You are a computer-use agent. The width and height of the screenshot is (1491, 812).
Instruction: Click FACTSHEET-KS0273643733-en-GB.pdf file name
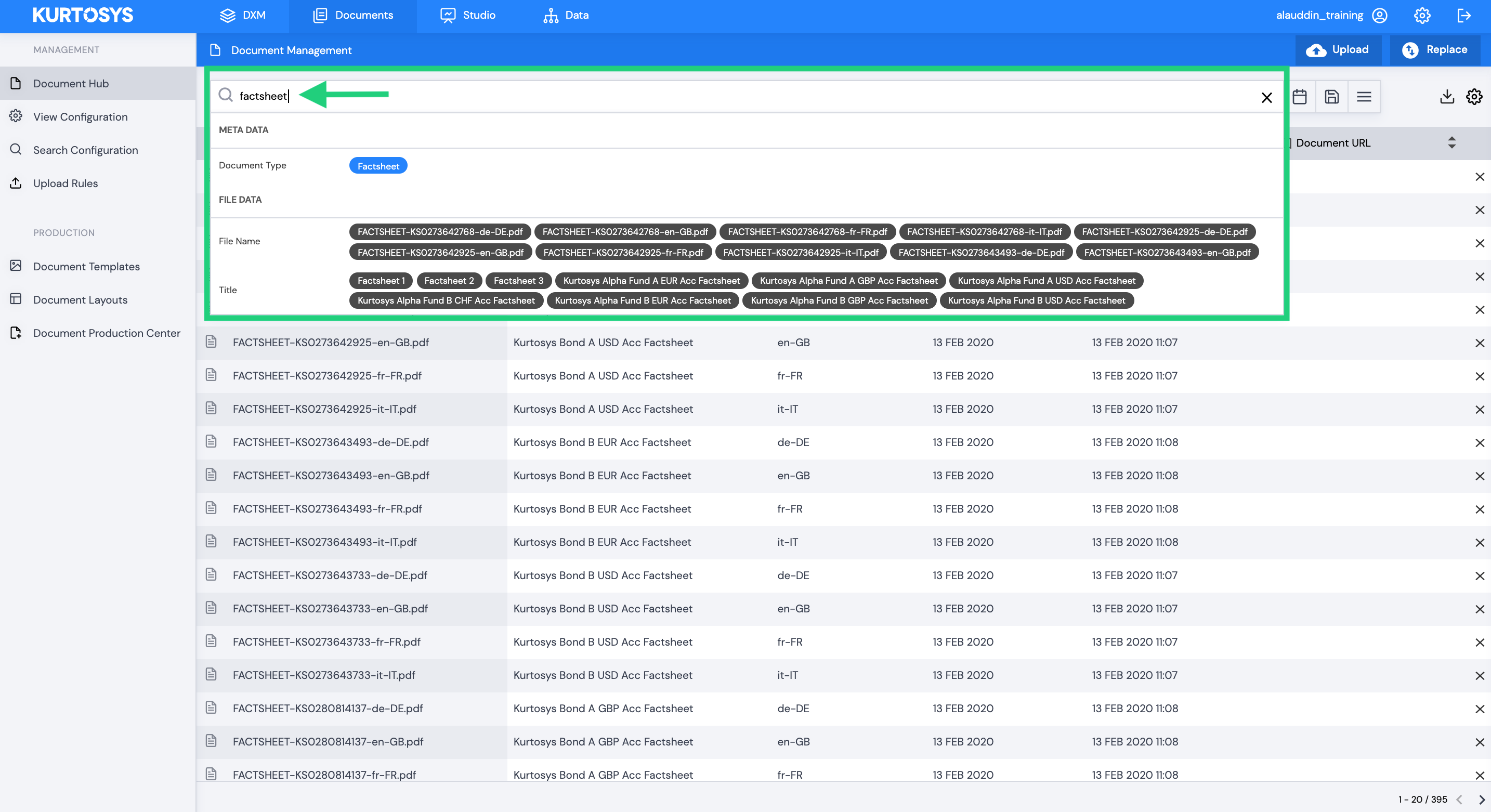pos(330,608)
